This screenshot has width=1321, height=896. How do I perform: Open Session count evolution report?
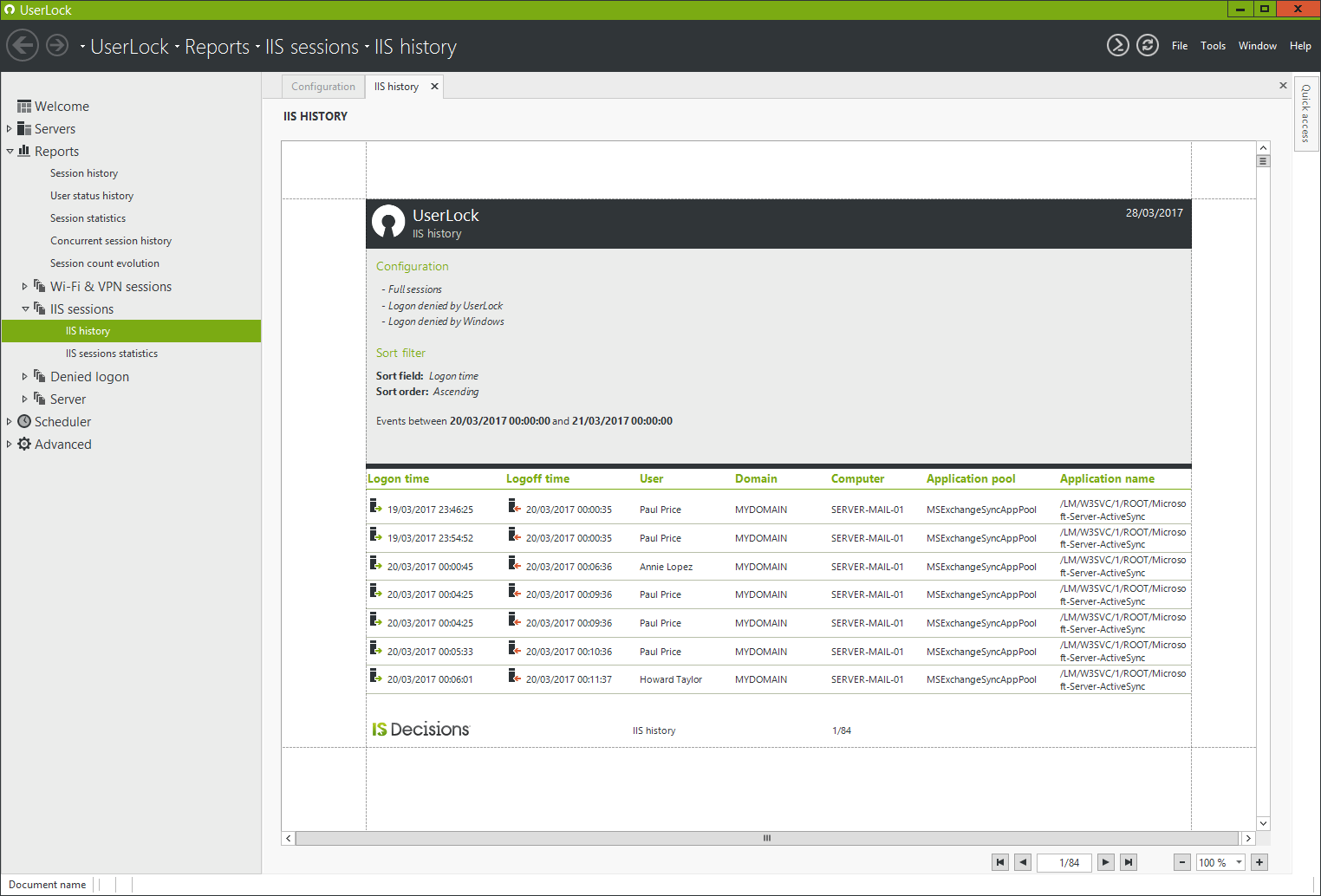tap(105, 263)
